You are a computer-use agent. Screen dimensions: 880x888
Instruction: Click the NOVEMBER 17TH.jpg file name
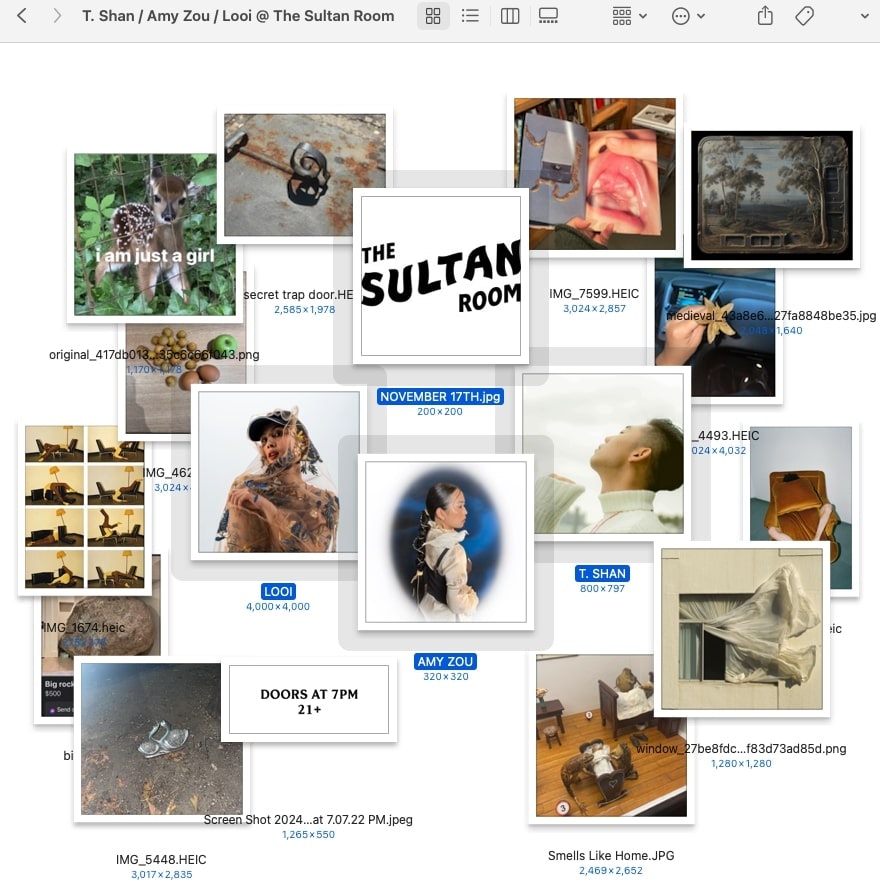click(440, 397)
